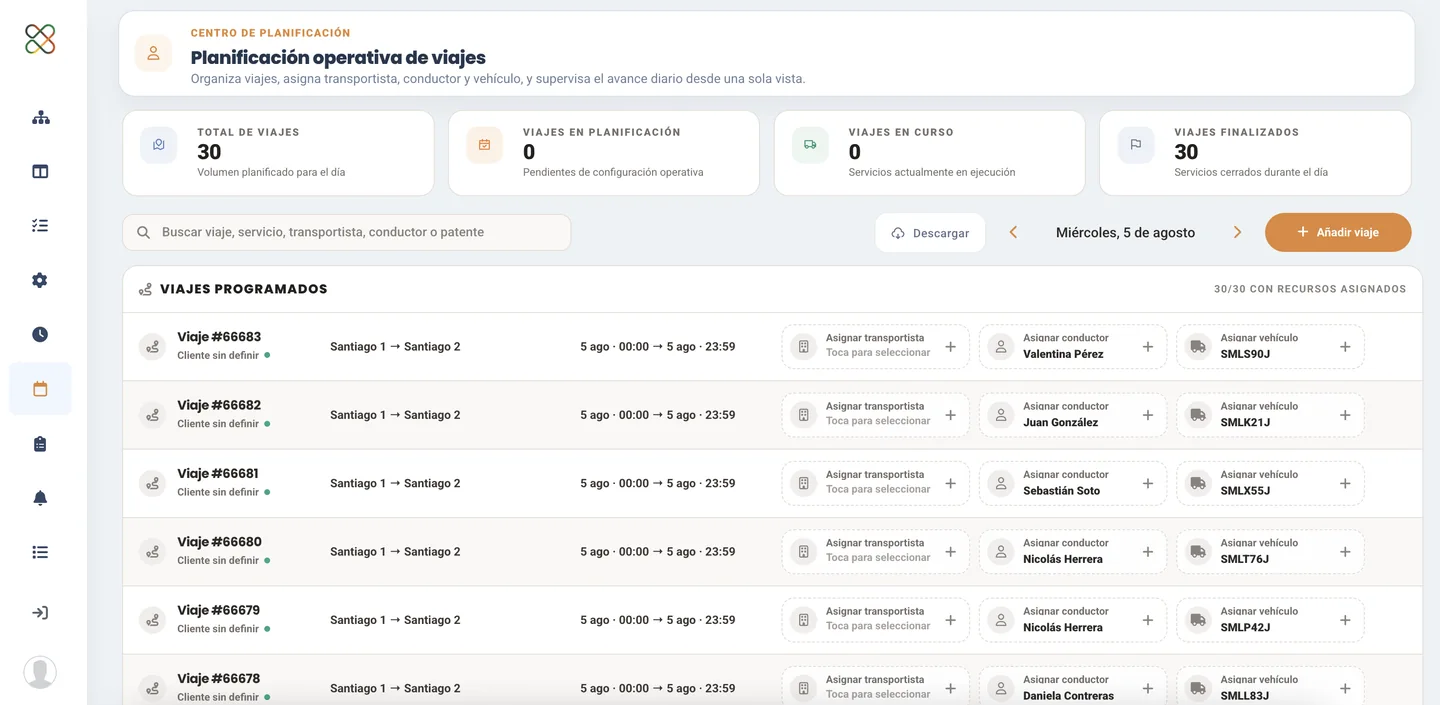This screenshot has height=705, width=1440.
Task: Click the Viajes en planificación card
Action: tap(604, 153)
